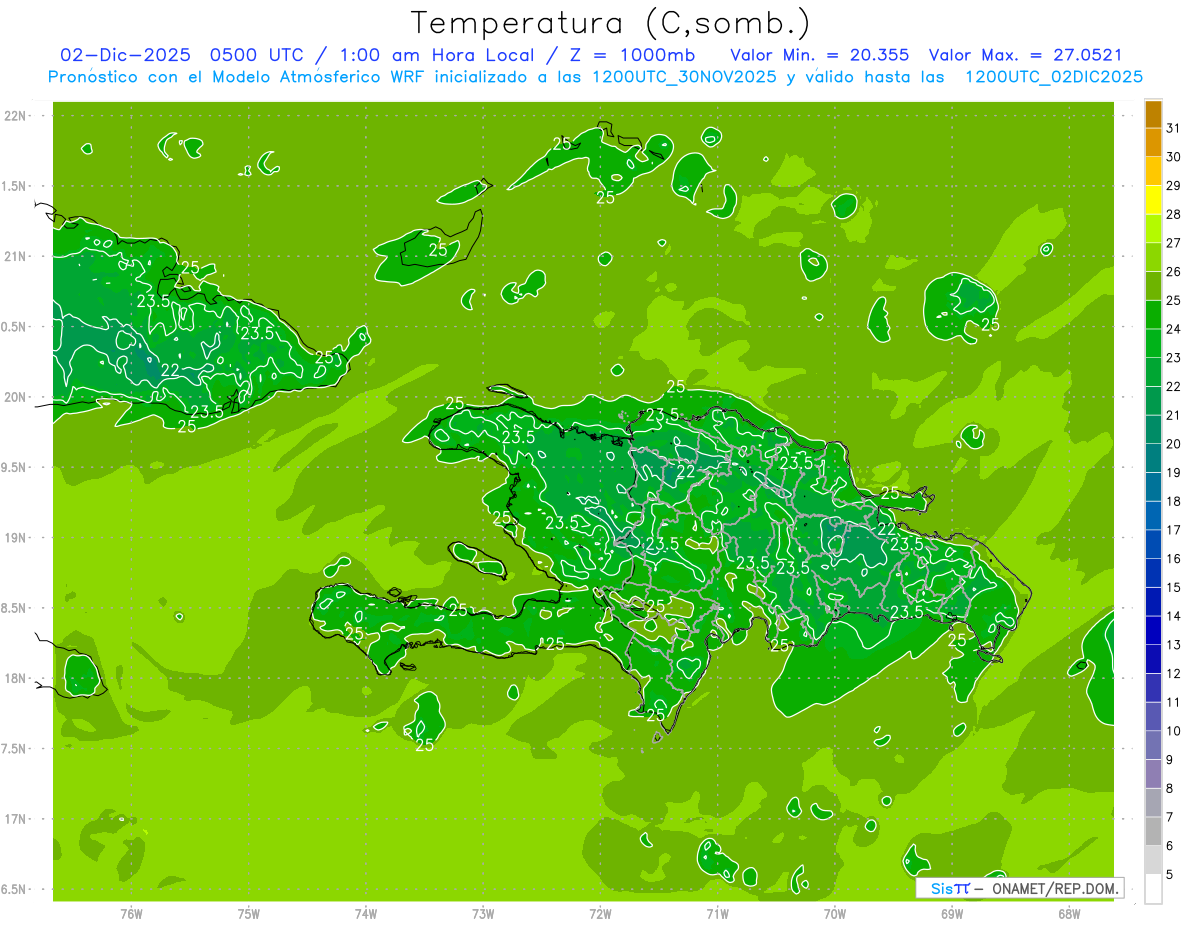Click the latitude axis label 1.5N
The height and width of the screenshot is (927, 1200).
13,186
